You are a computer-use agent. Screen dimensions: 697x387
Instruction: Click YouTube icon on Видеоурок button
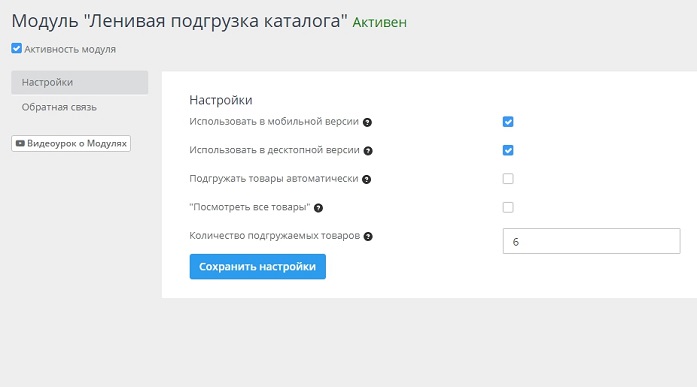(x=20, y=144)
